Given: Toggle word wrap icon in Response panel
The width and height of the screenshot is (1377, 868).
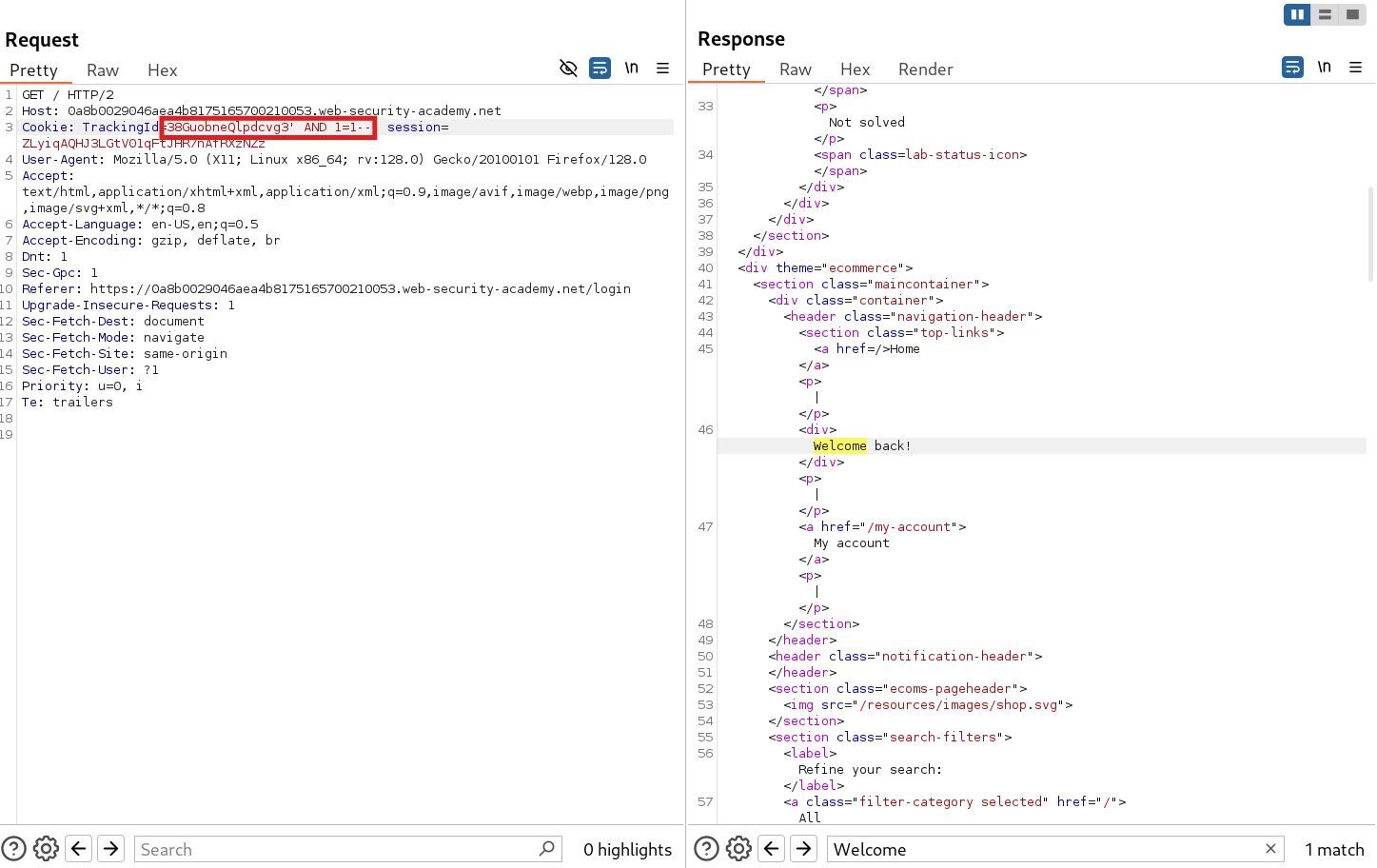Looking at the screenshot, I should (x=1293, y=68).
